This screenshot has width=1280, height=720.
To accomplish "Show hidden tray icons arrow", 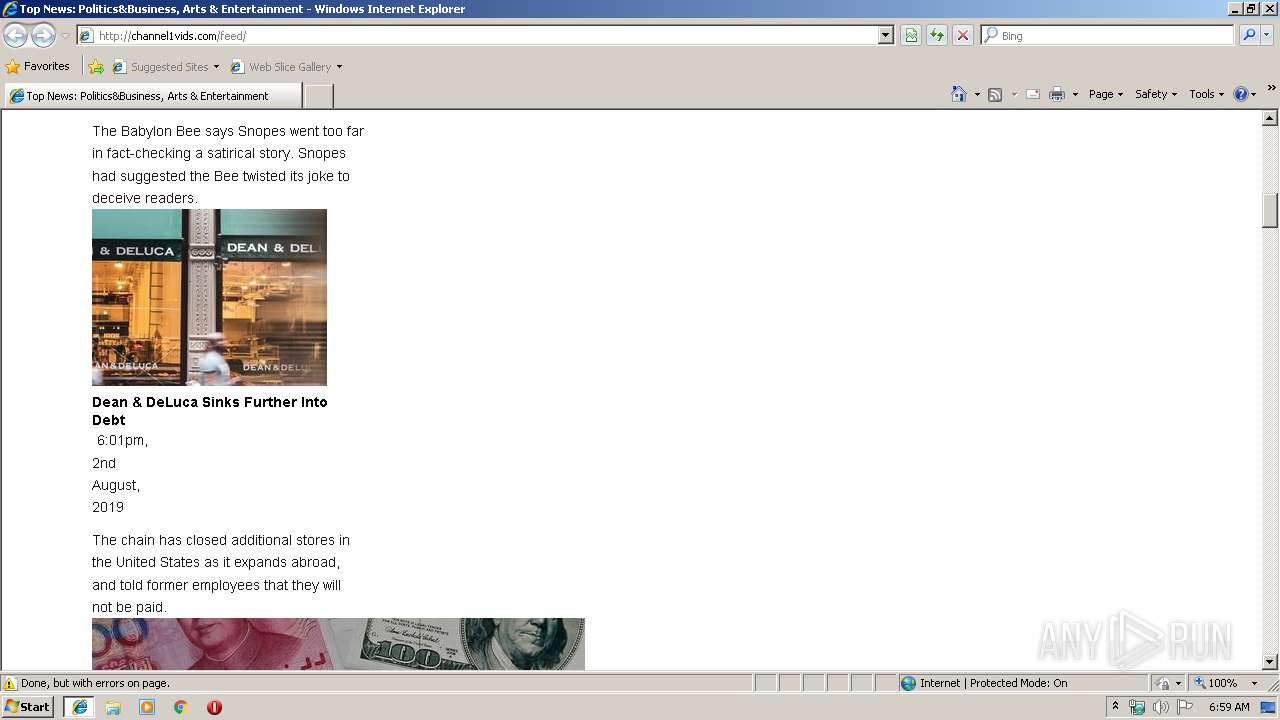I will click(1115, 707).
